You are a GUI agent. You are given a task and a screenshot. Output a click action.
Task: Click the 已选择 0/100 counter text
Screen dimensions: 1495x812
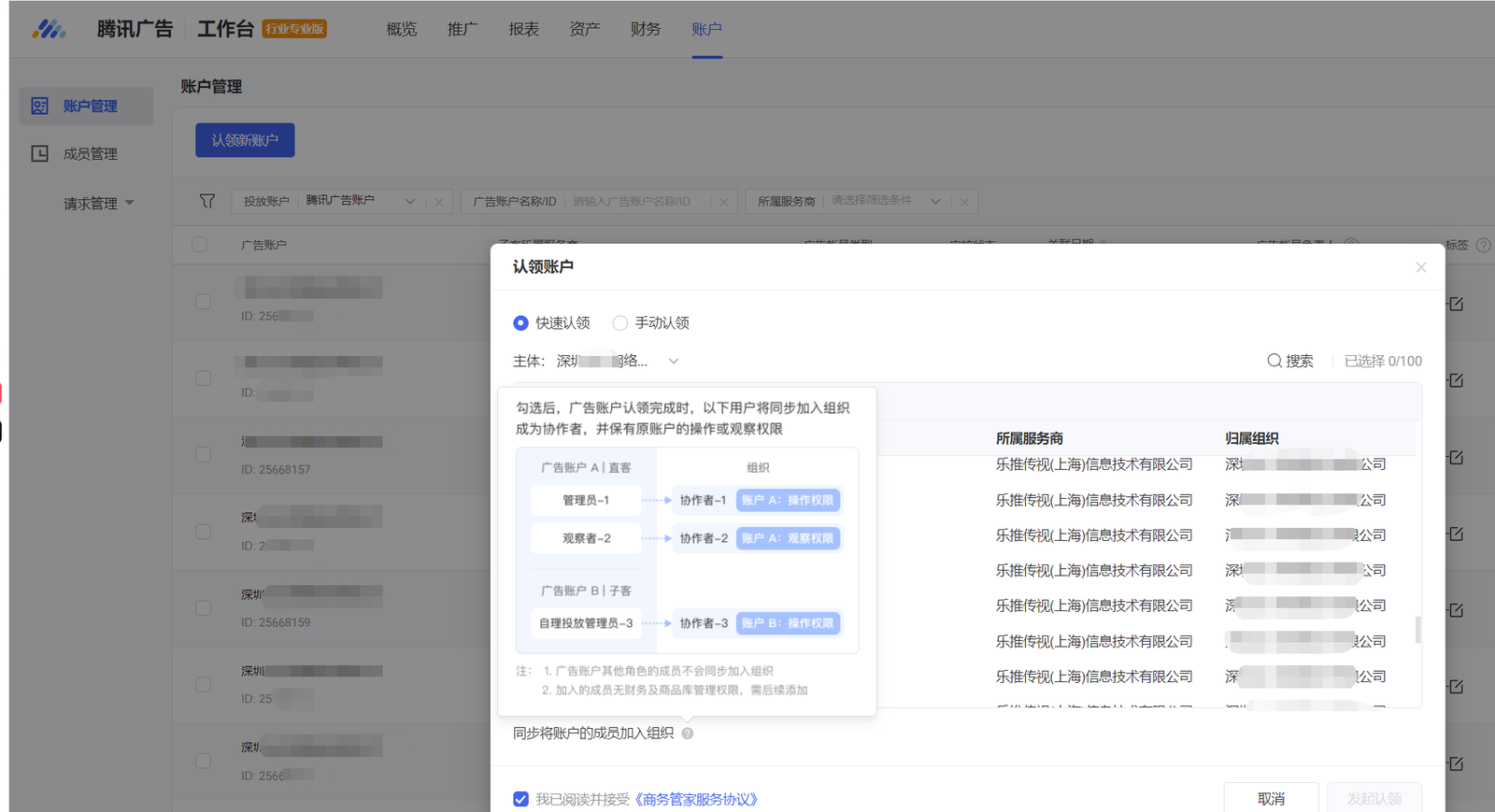[x=1383, y=361]
